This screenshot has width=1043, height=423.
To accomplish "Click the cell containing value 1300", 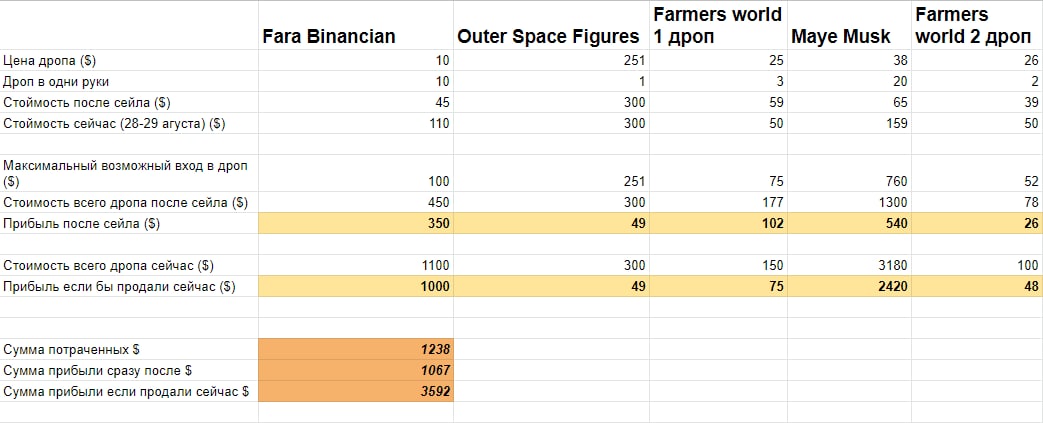I will (x=850, y=202).
